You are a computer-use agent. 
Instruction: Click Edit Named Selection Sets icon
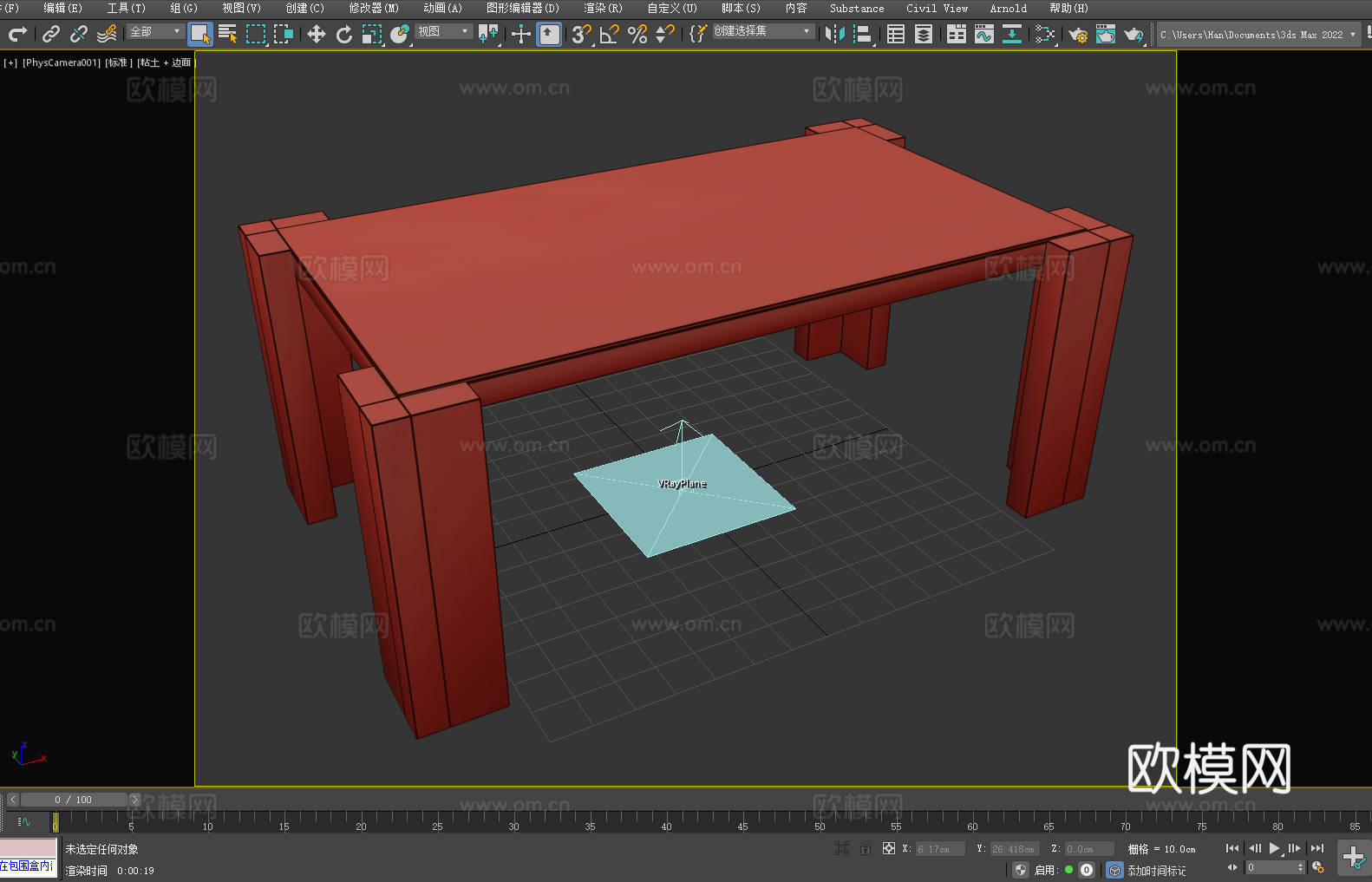pos(698,34)
